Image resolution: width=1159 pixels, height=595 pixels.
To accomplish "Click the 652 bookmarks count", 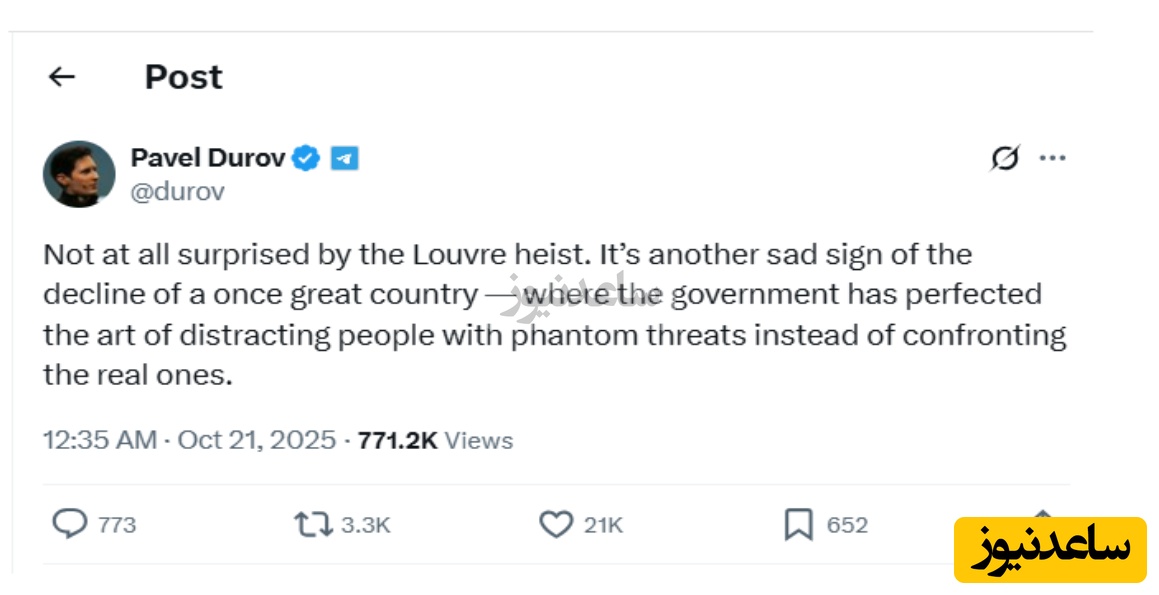I will [847, 525].
